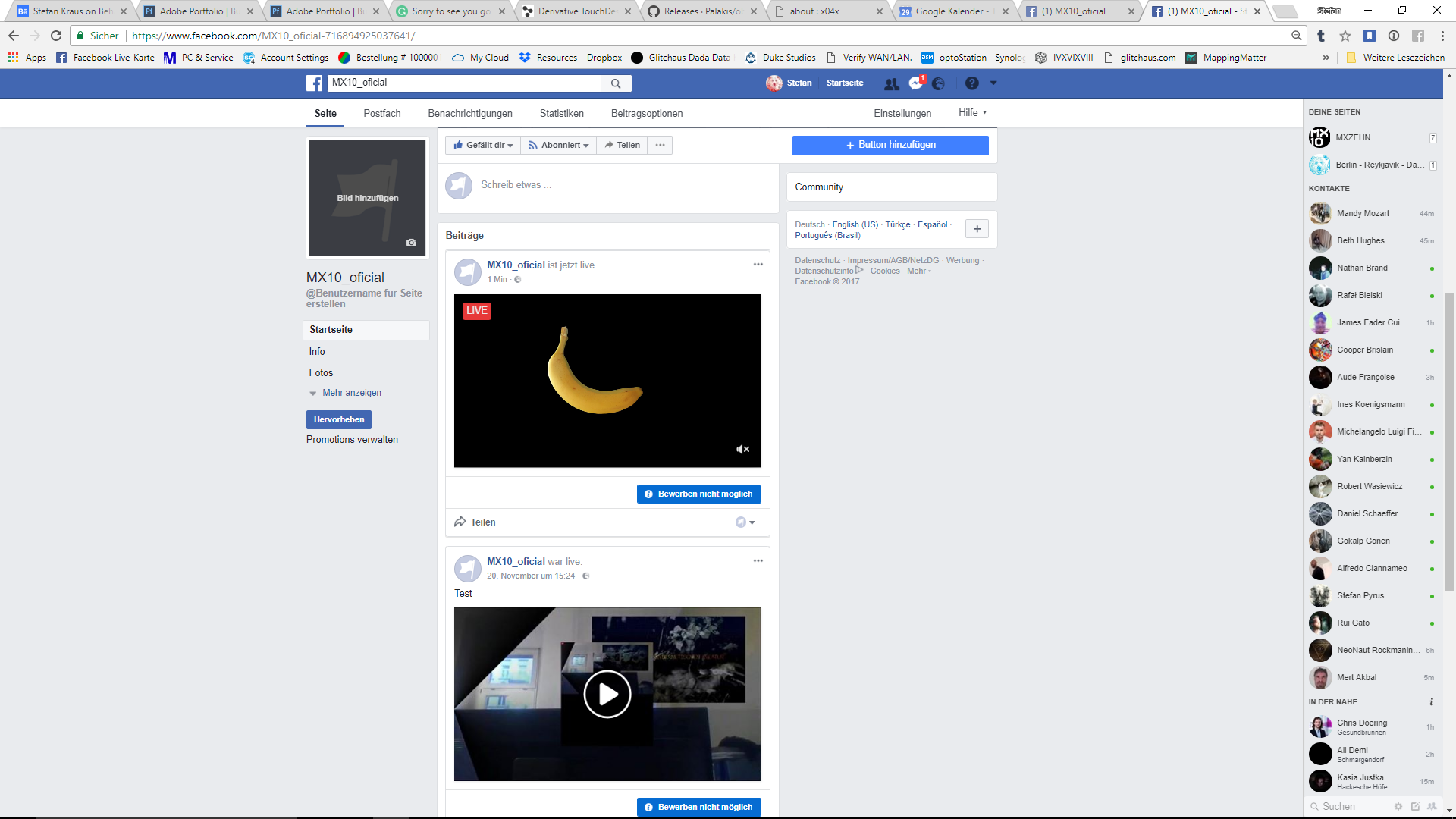Screen dimensions: 1456x819
Task: Select Seite tab
Action: coord(325,114)
